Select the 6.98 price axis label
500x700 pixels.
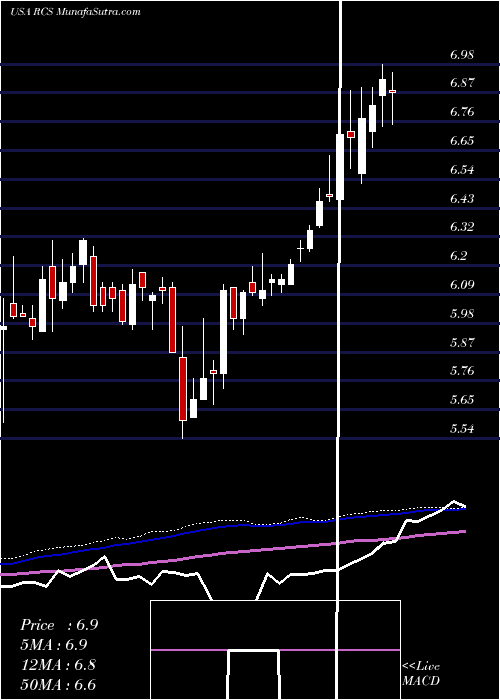(462, 55)
